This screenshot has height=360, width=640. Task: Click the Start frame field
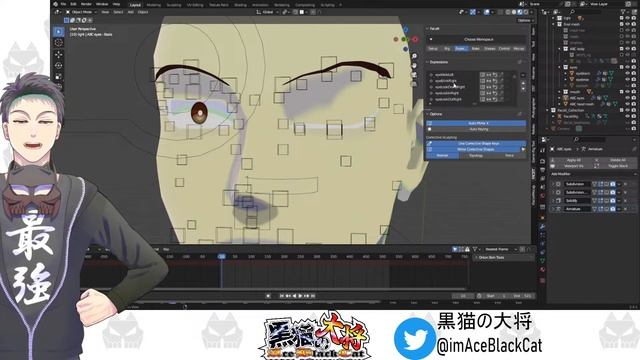[496, 296]
